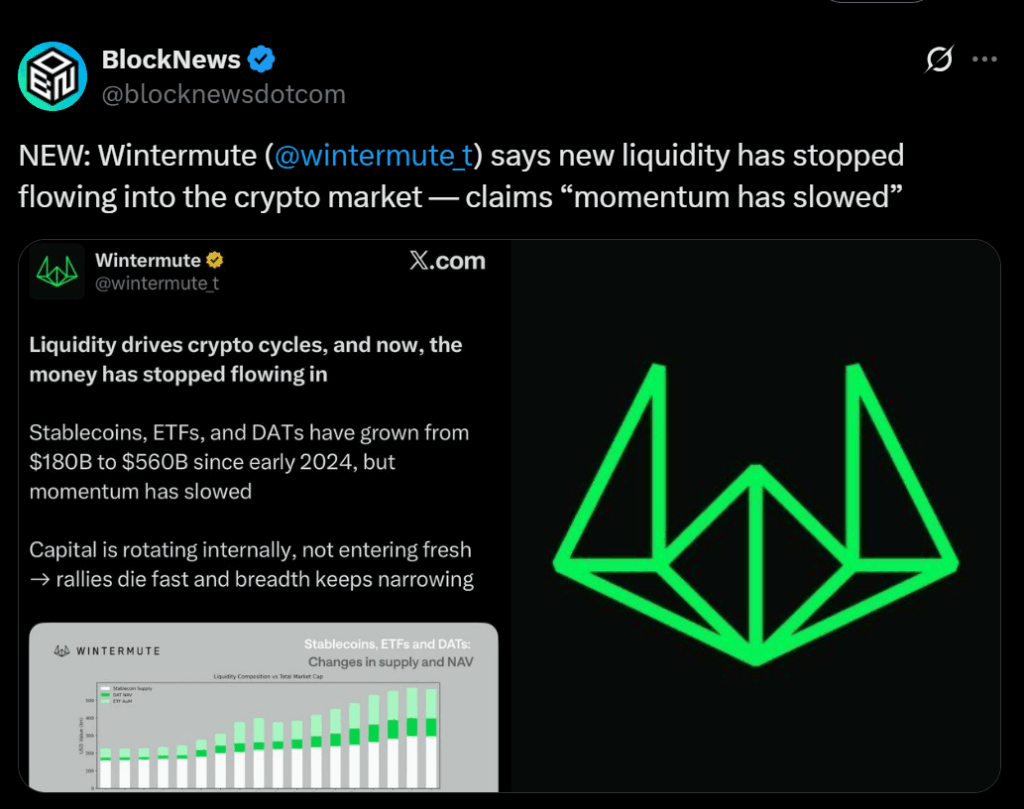Click the @wintermute_t handle inside the quoted card
The width and height of the screenshot is (1024, 809).
(156, 283)
